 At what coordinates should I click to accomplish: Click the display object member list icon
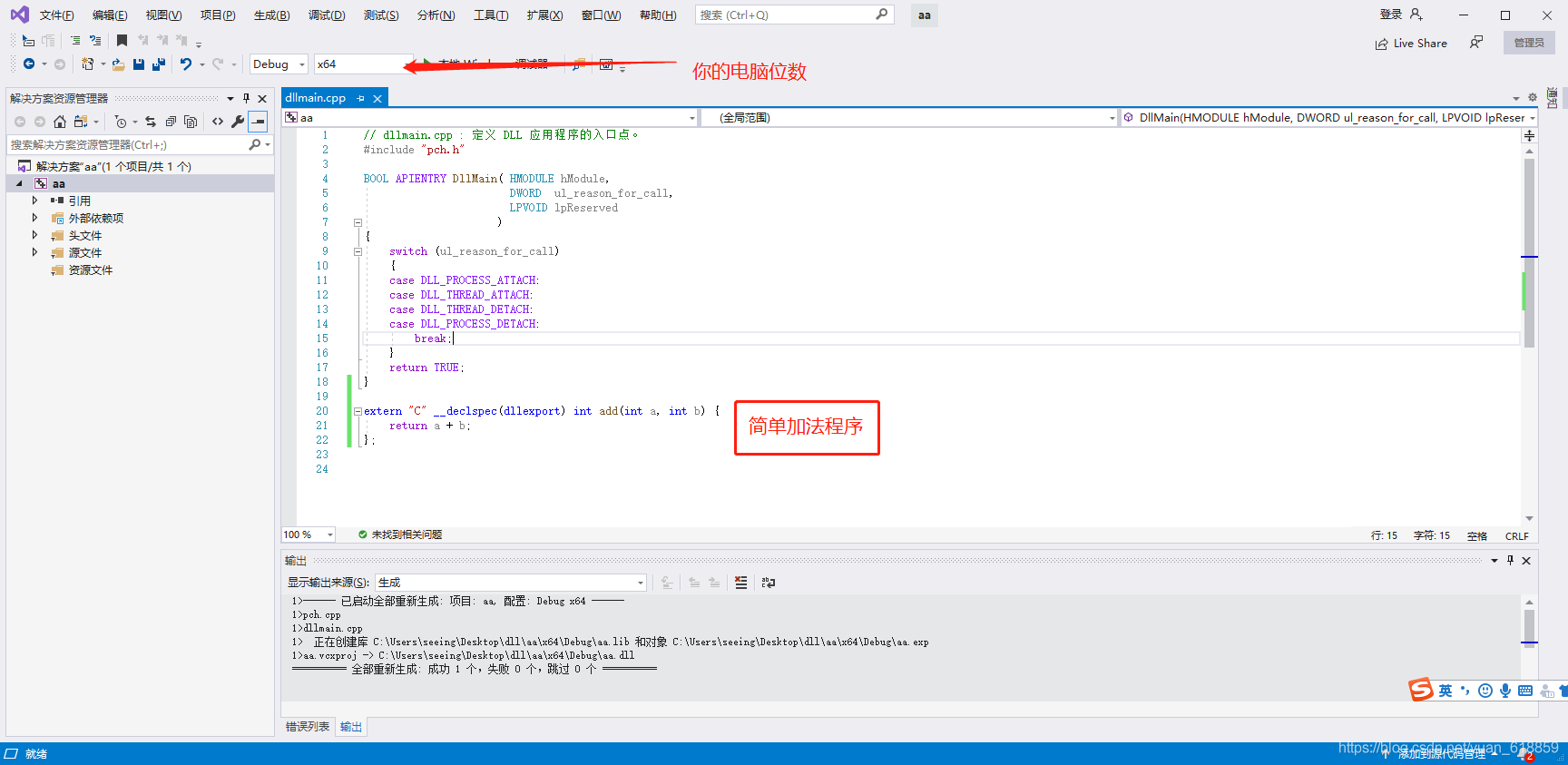[28, 41]
